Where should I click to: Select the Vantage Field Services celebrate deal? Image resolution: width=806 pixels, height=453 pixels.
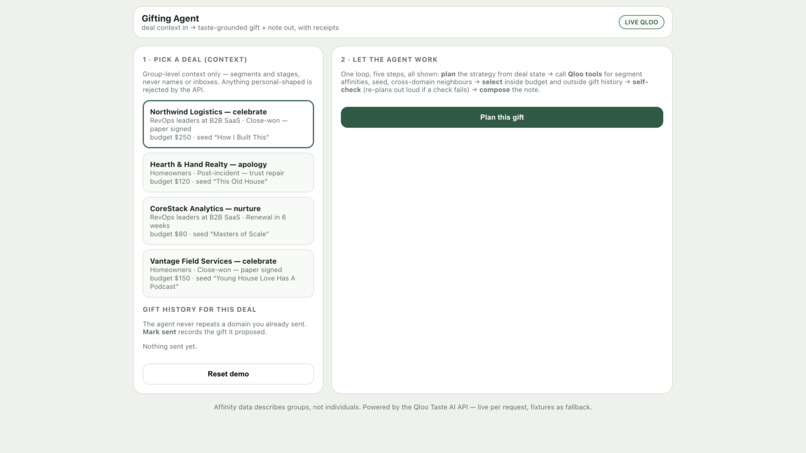pos(228,274)
